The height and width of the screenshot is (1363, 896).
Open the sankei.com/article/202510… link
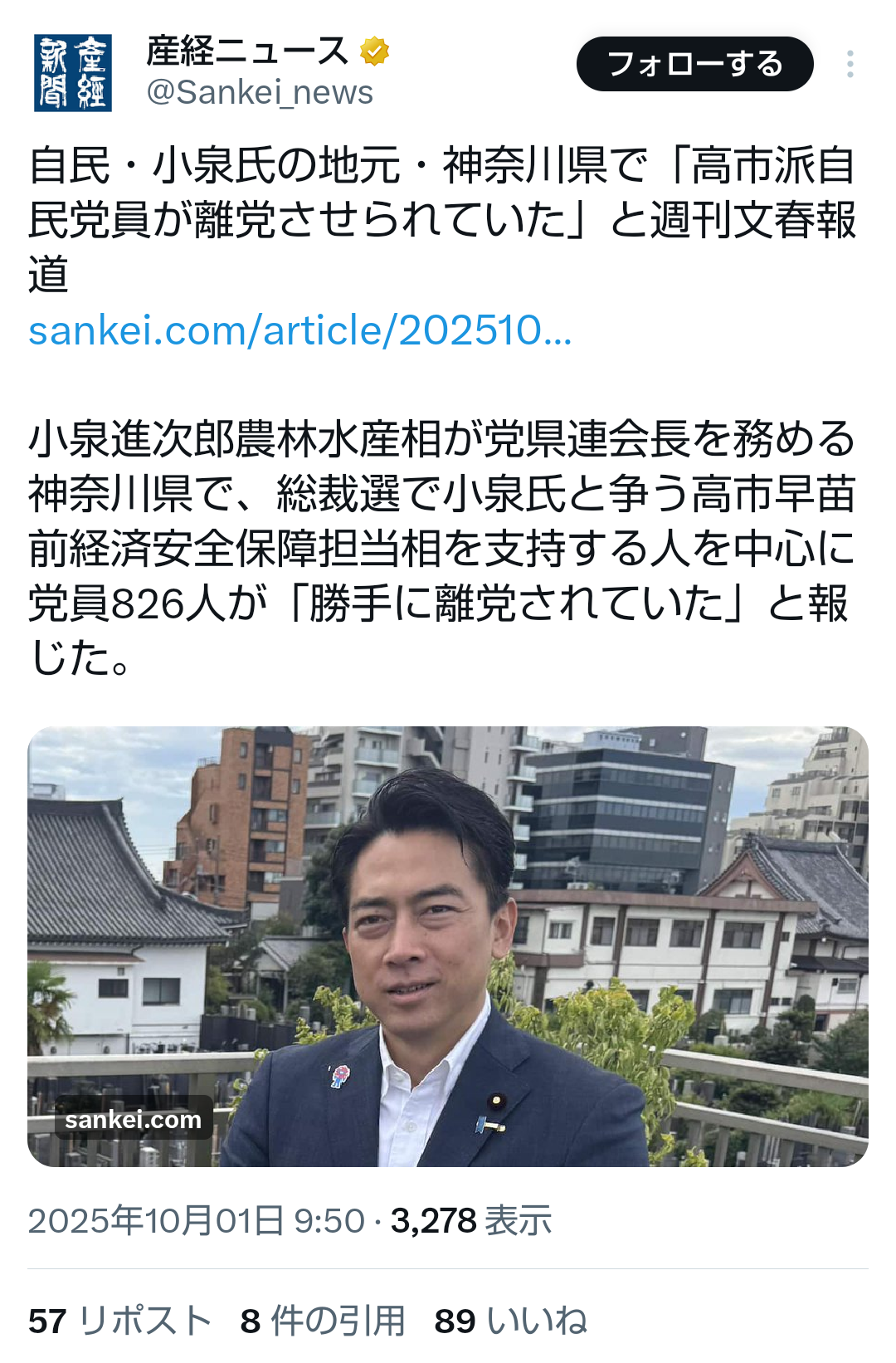(x=300, y=330)
